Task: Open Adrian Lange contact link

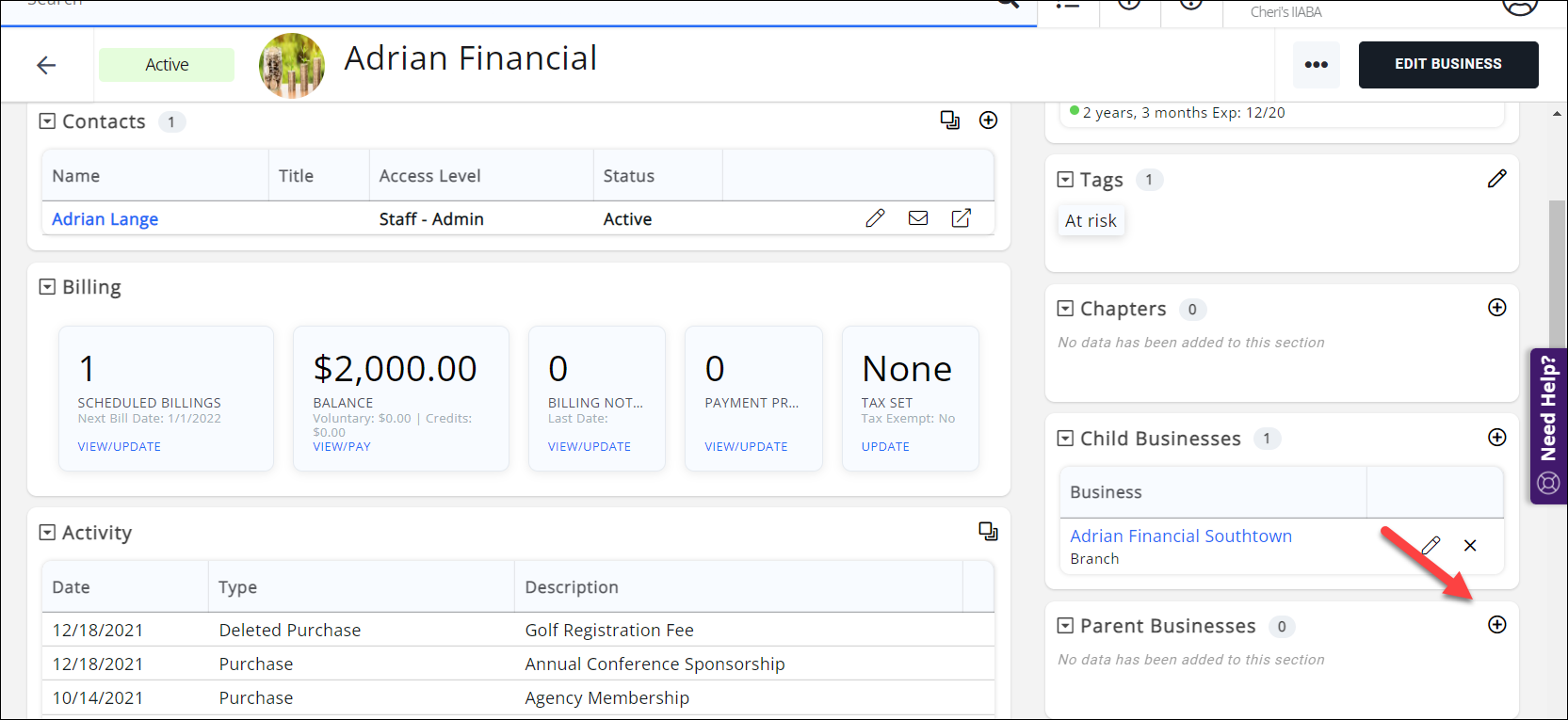Action: tap(105, 219)
